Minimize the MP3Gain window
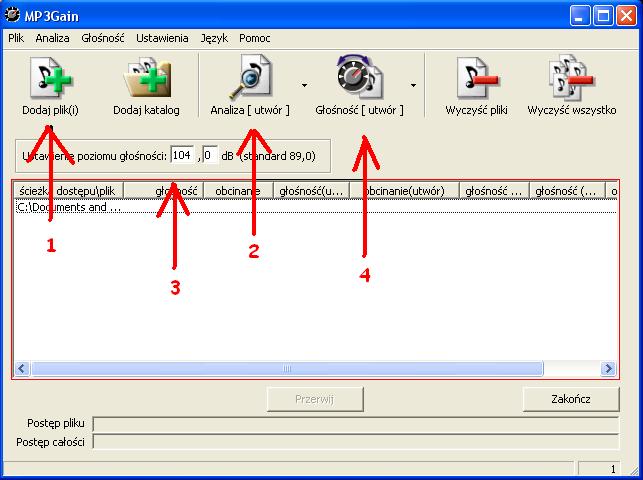This screenshot has width=643, height=480. pos(580,16)
